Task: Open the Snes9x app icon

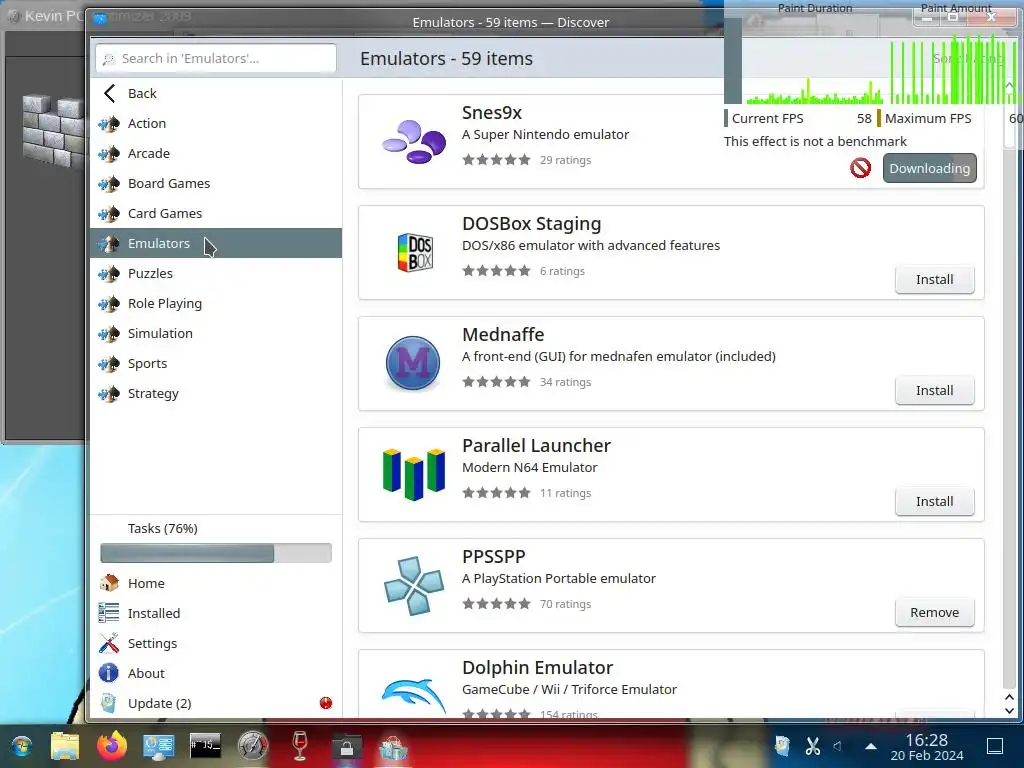Action: click(414, 142)
